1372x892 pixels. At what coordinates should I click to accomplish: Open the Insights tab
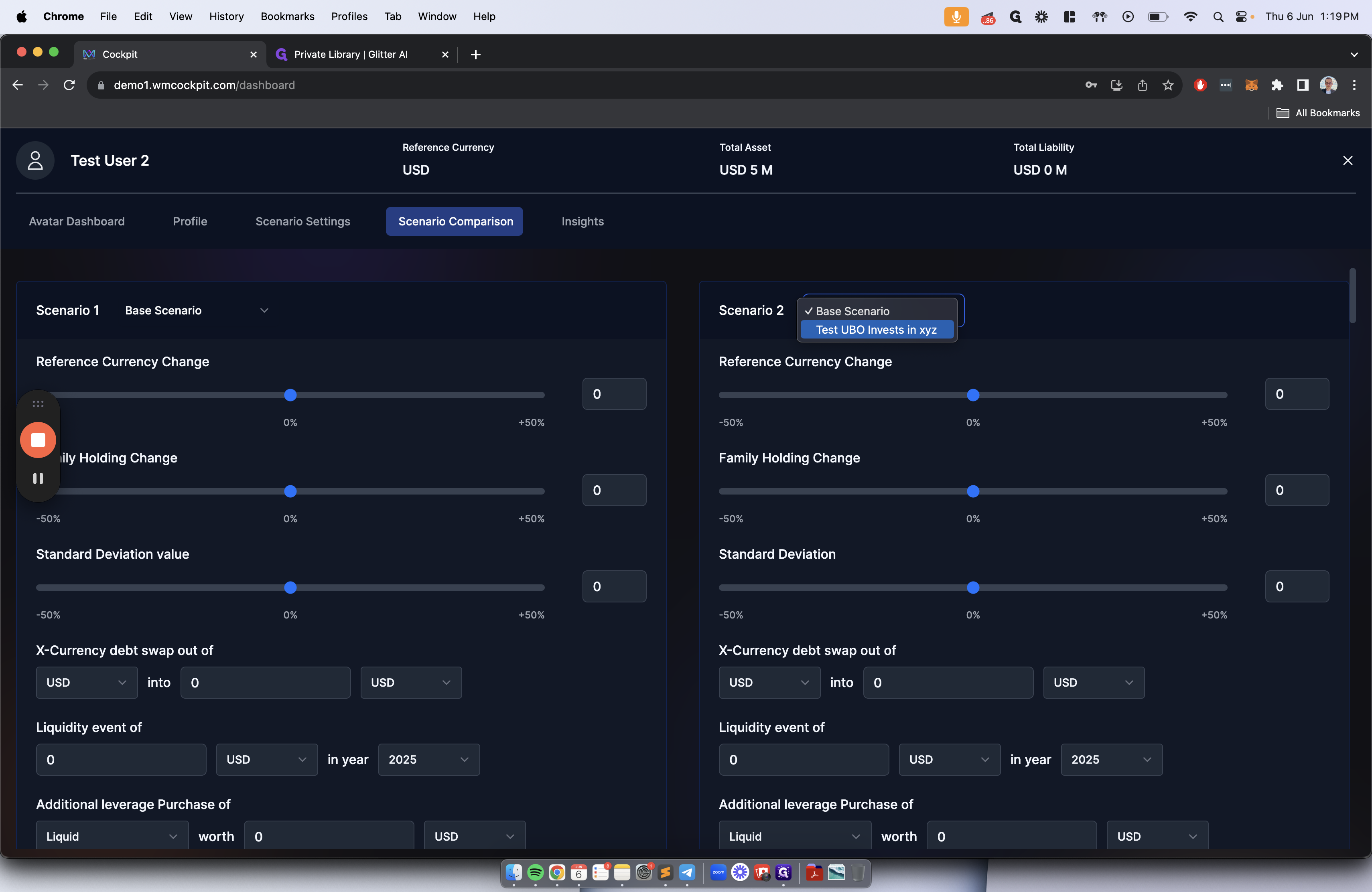pyautogui.click(x=582, y=221)
